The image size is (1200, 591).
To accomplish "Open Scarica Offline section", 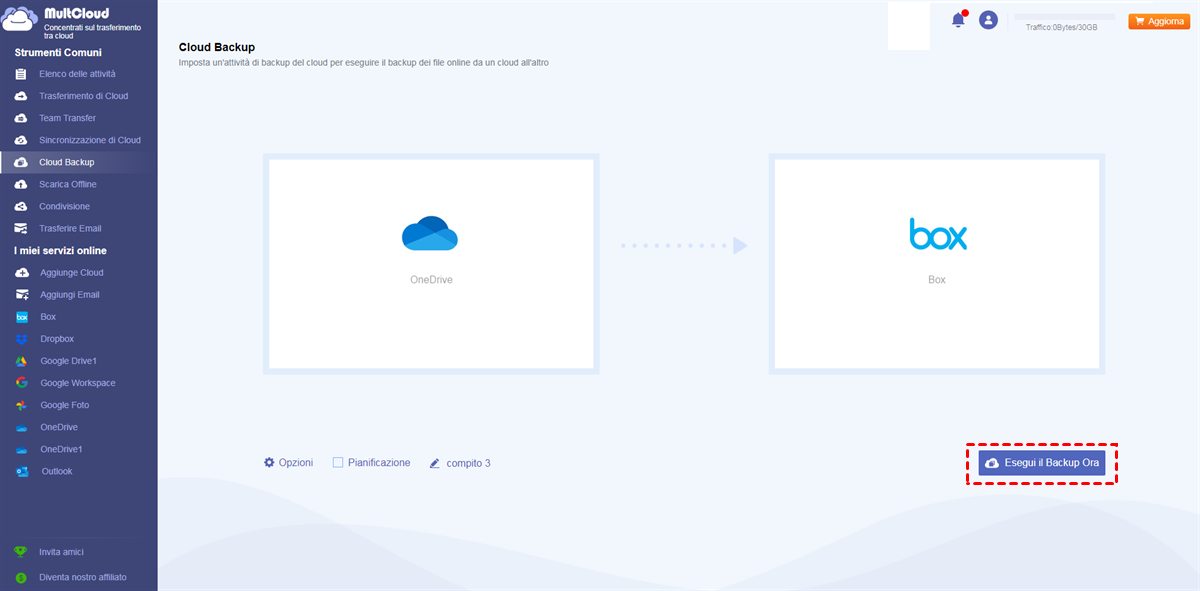I will pos(68,184).
